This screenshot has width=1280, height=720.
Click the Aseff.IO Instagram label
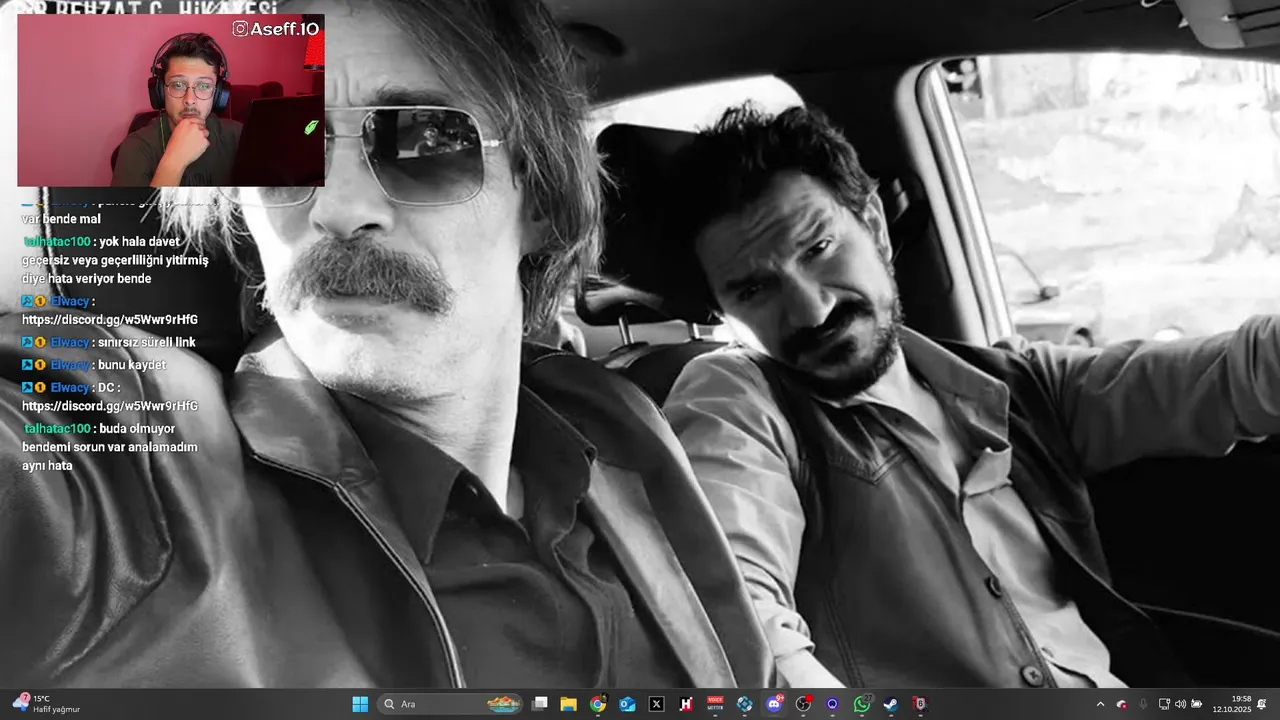[x=276, y=29]
